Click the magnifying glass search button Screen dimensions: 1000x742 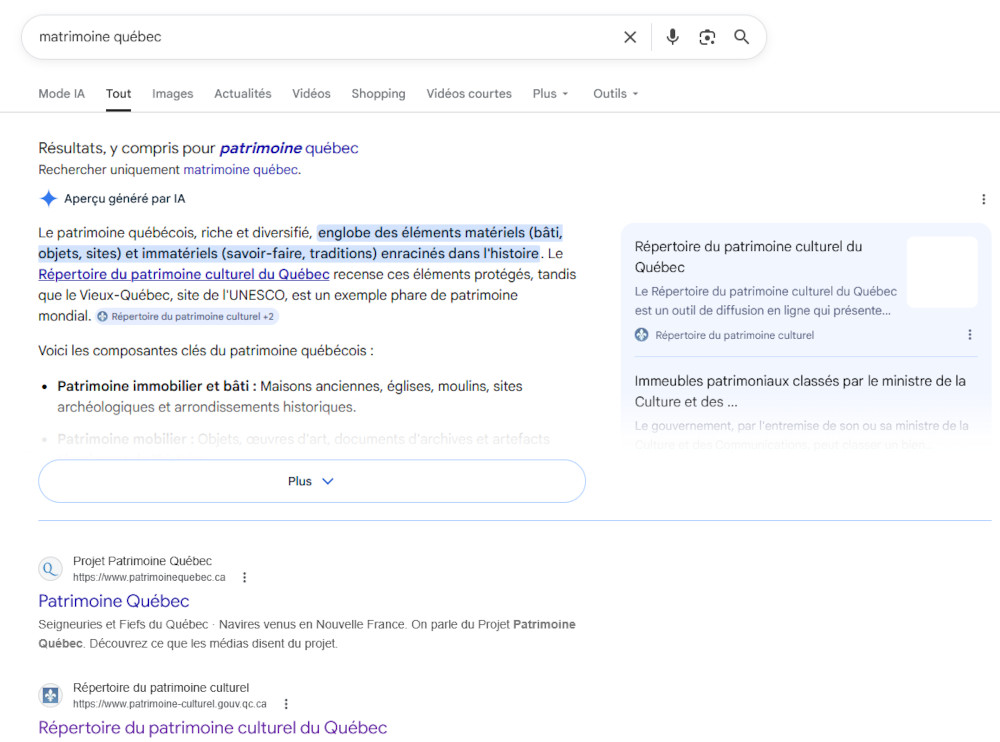pyautogui.click(x=741, y=37)
